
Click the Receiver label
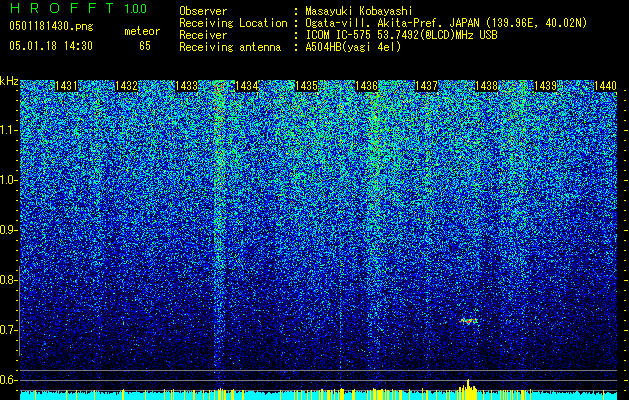(203, 35)
